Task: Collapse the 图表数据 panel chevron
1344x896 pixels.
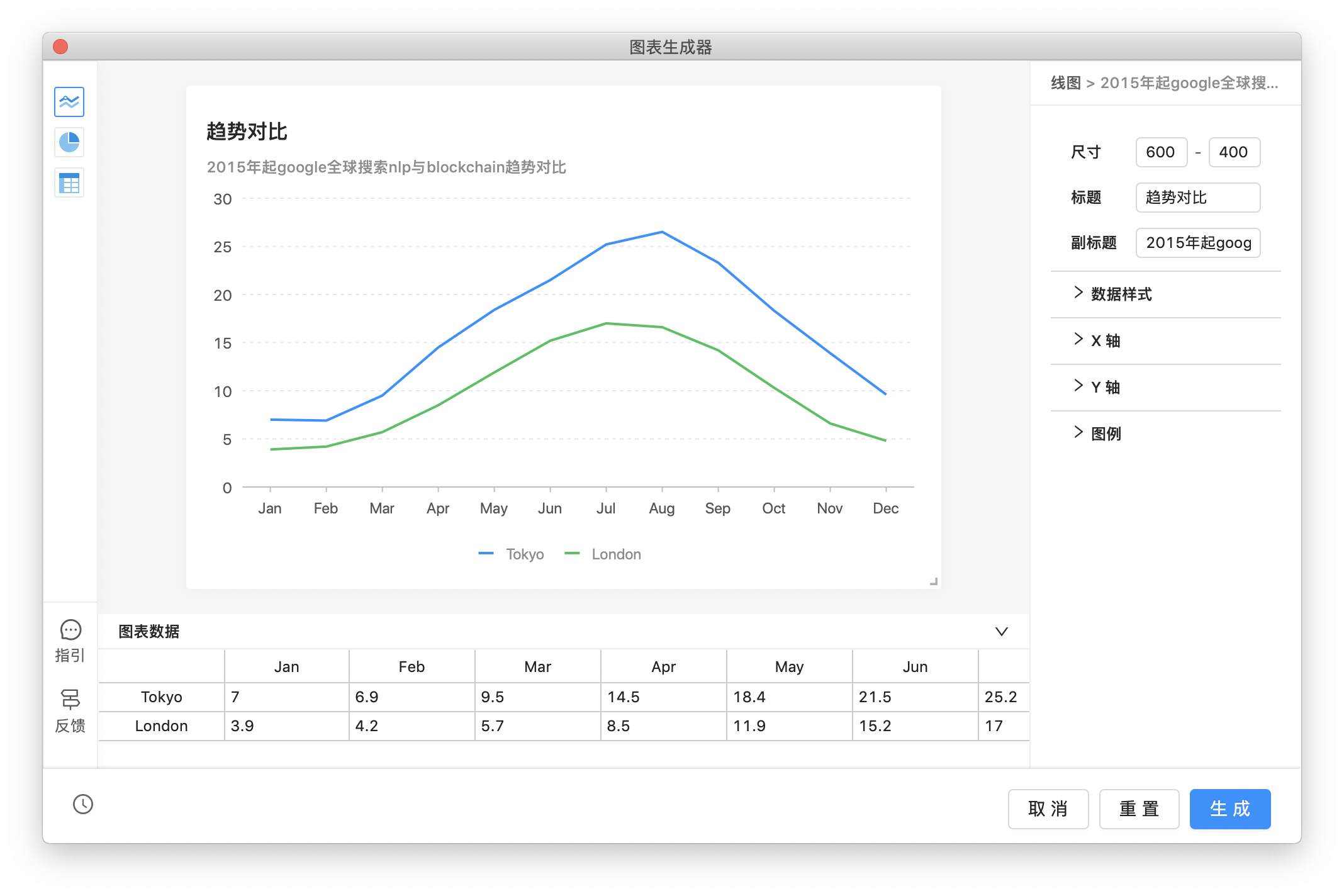Action: click(x=1001, y=631)
